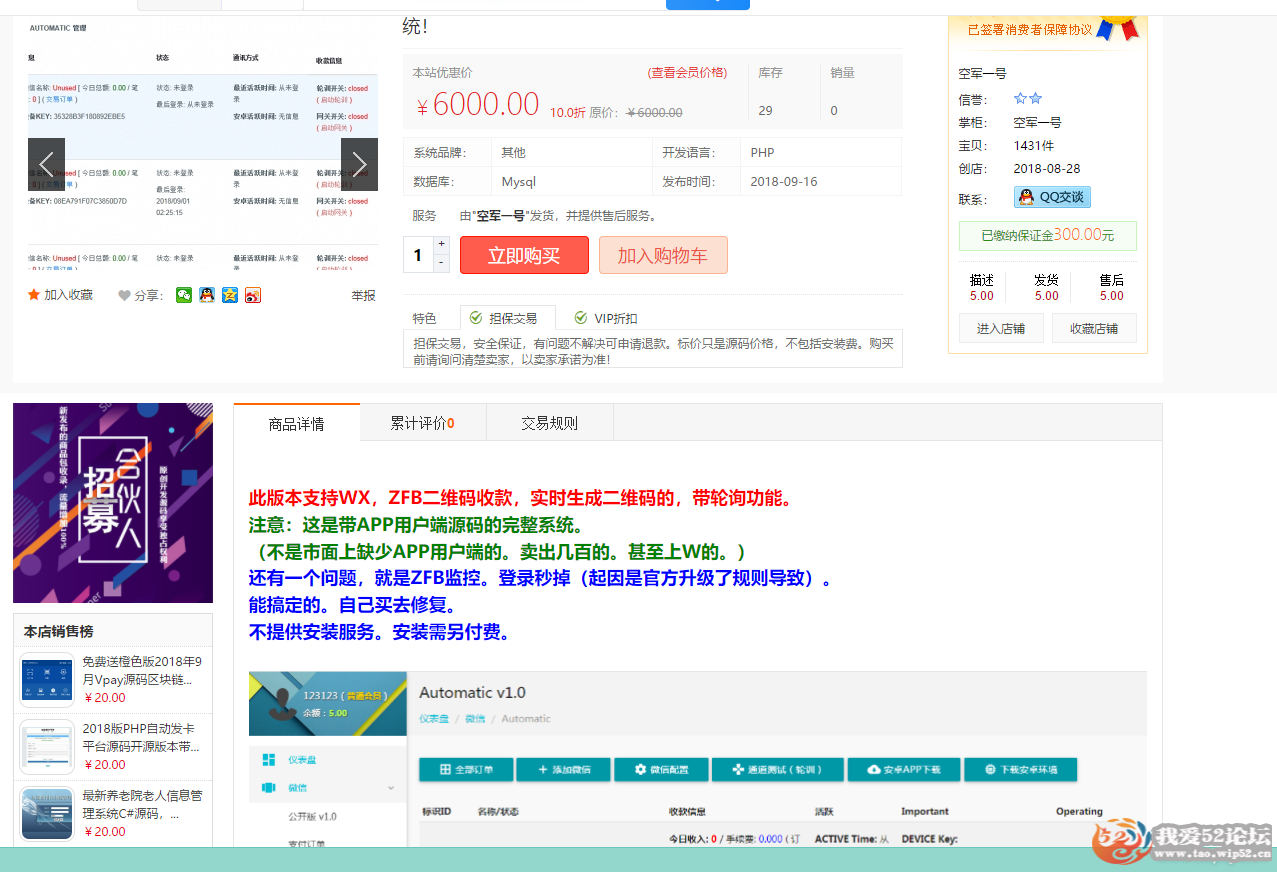This screenshot has width=1277, height=872.
Task: Increase purchase quantity with the plus button
Action: click(x=442, y=244)
